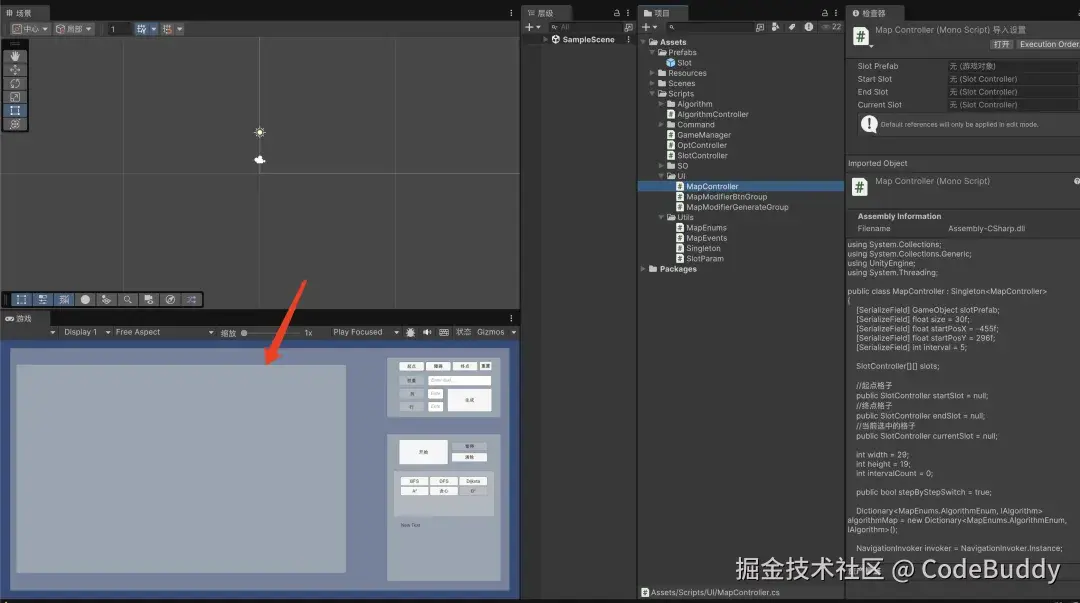The height and width of the screenshot is (603, 1080).
Task: Open the Display 1 dropdown
Action: click(87, 332)
